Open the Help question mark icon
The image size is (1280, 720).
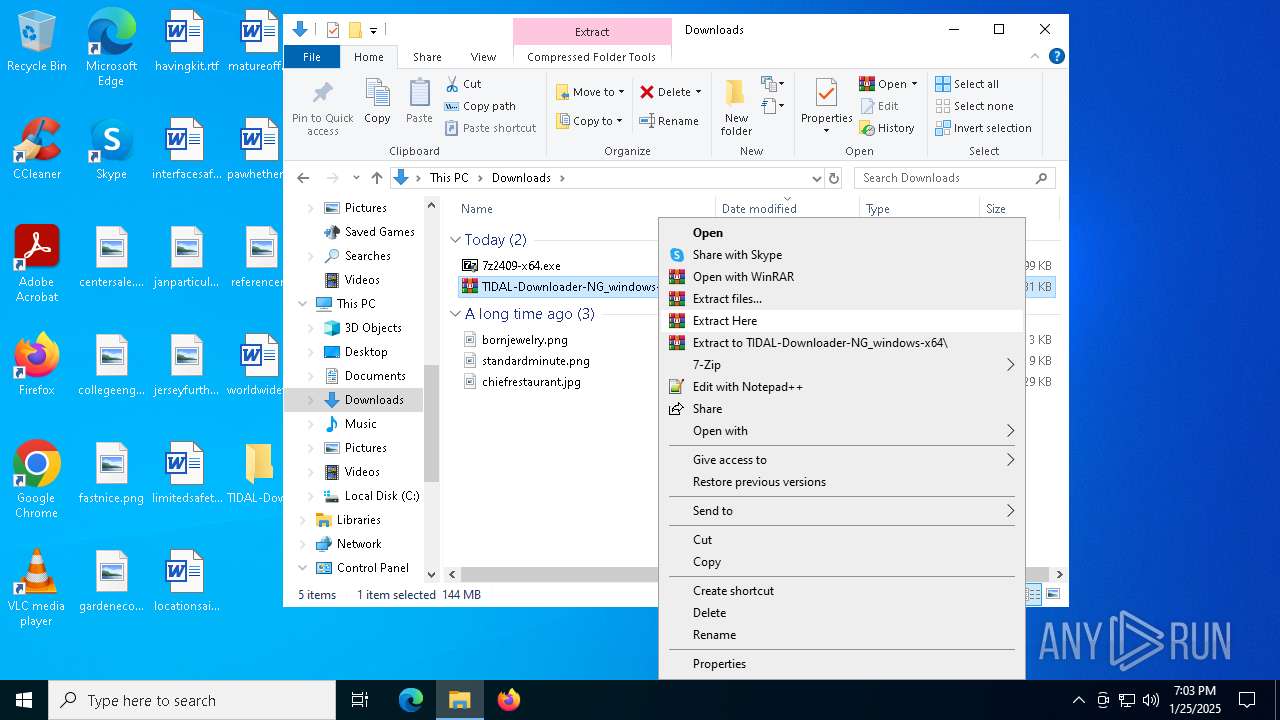point(1057,57)
